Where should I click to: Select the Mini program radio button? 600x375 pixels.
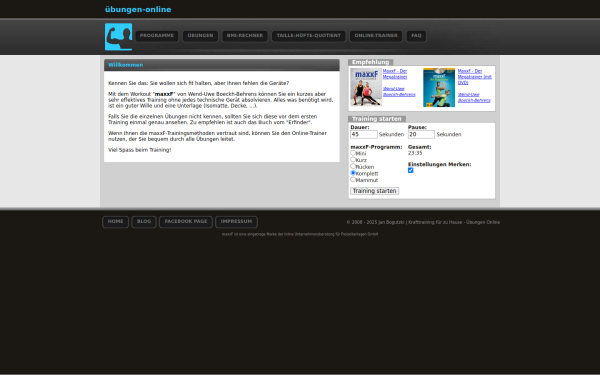[x=353, y=153]
